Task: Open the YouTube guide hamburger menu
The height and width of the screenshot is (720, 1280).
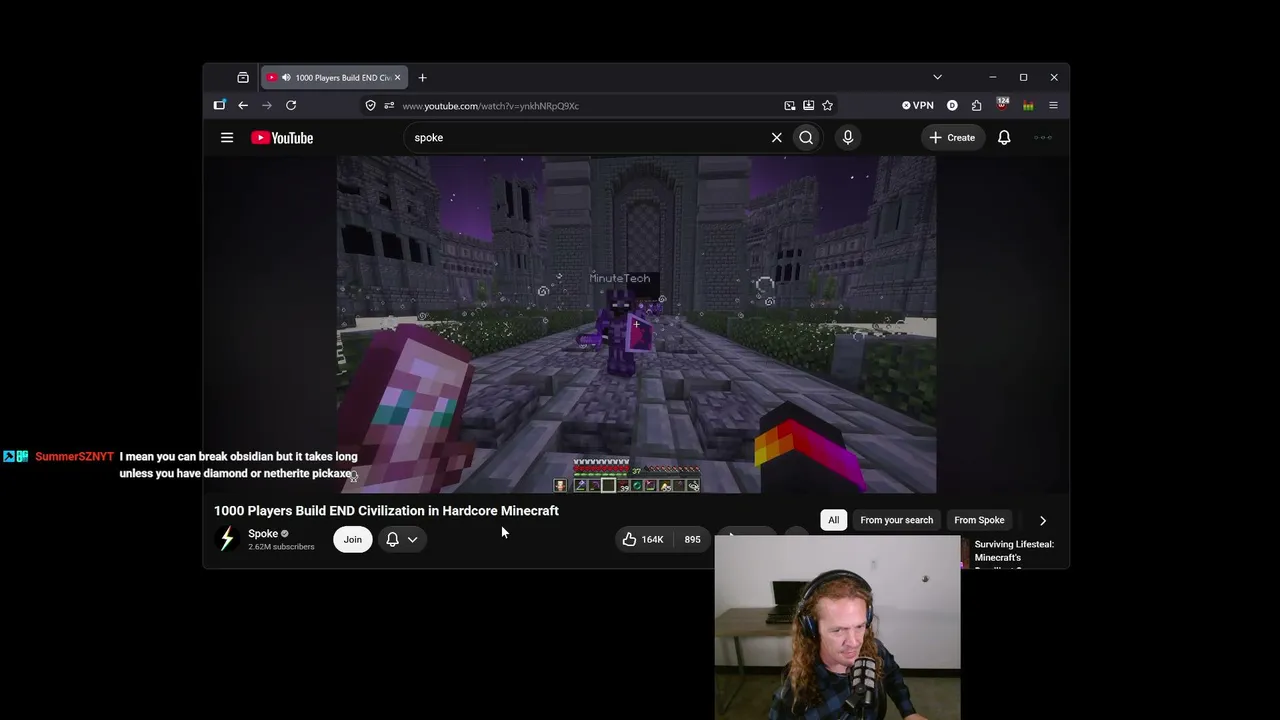Action: 227,138
